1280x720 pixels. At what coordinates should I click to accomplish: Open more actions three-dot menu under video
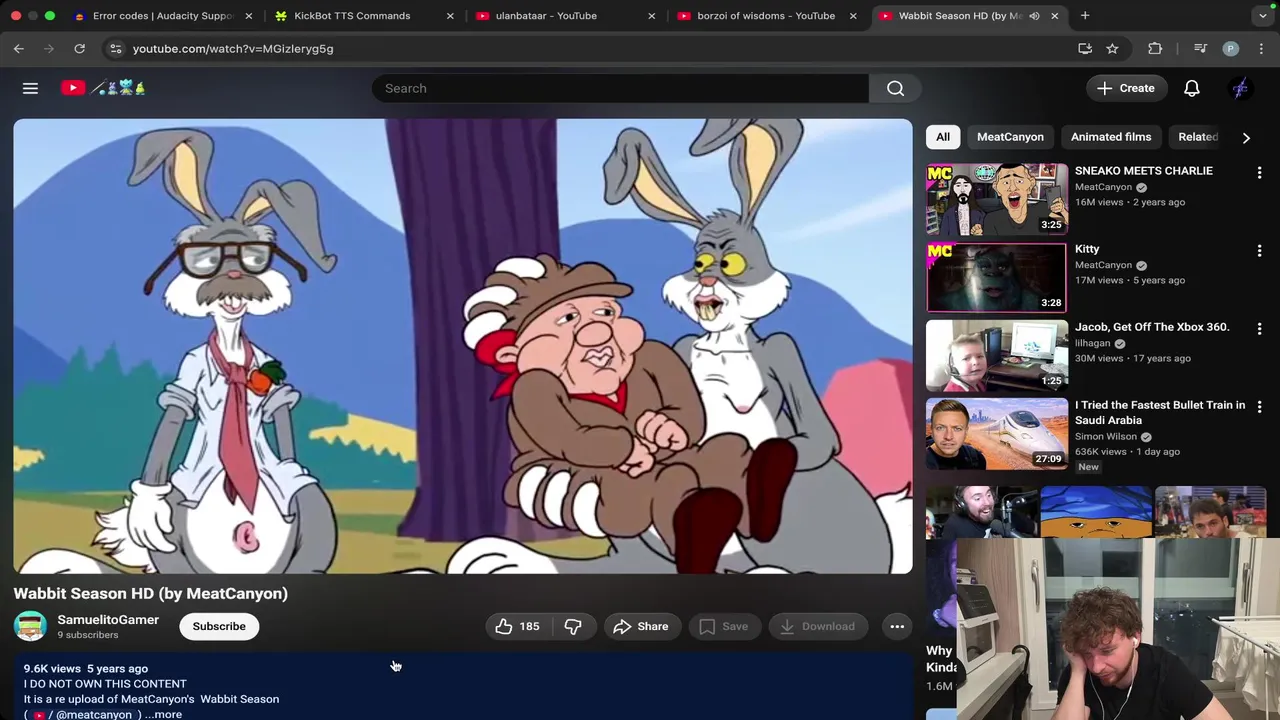[897, 626]
